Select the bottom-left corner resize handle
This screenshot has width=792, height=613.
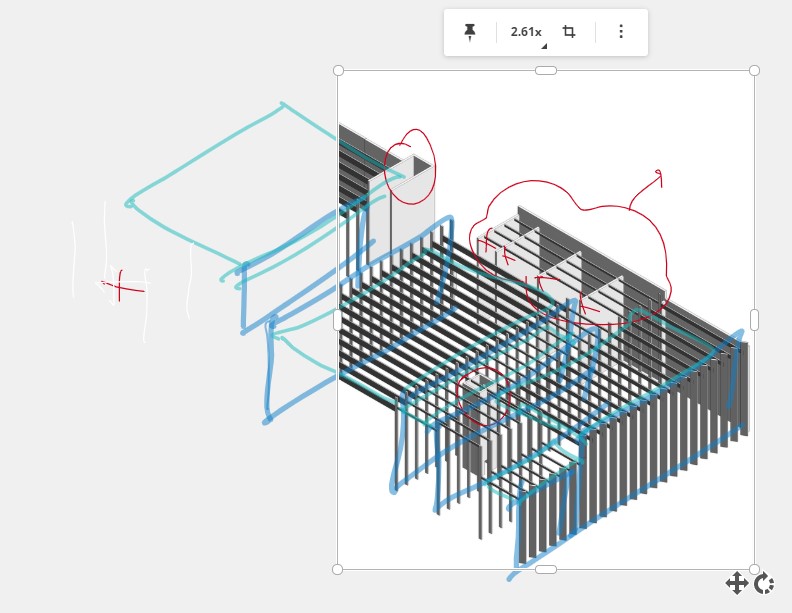338,569
